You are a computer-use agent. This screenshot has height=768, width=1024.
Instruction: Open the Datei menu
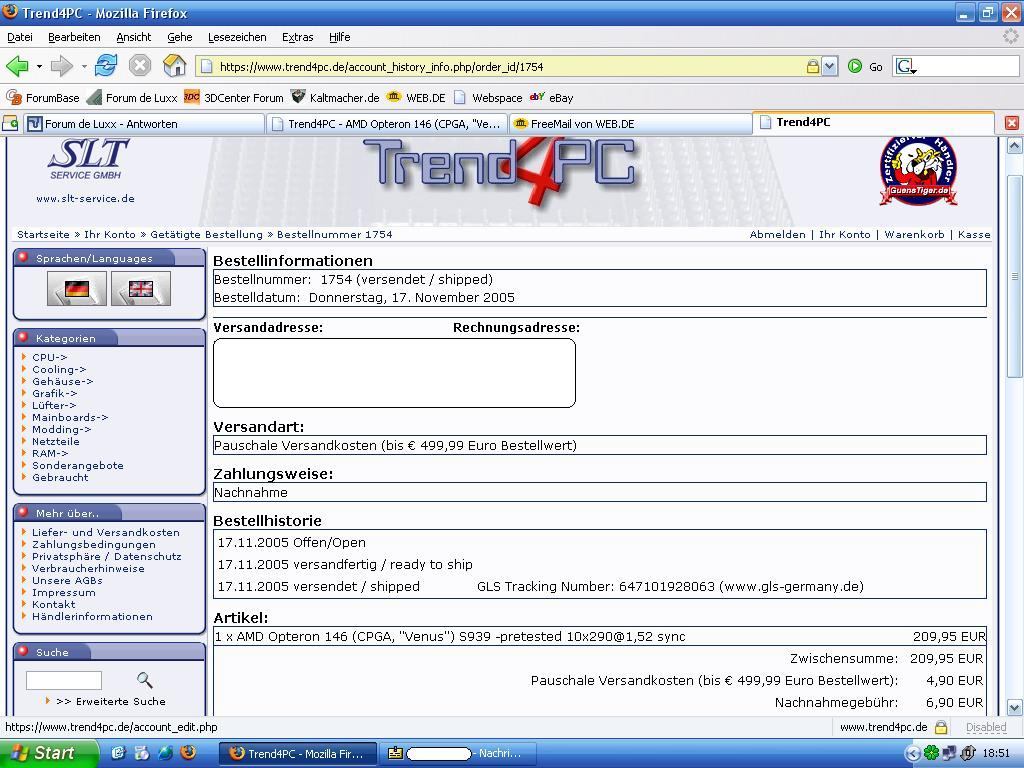pos(20,37)
